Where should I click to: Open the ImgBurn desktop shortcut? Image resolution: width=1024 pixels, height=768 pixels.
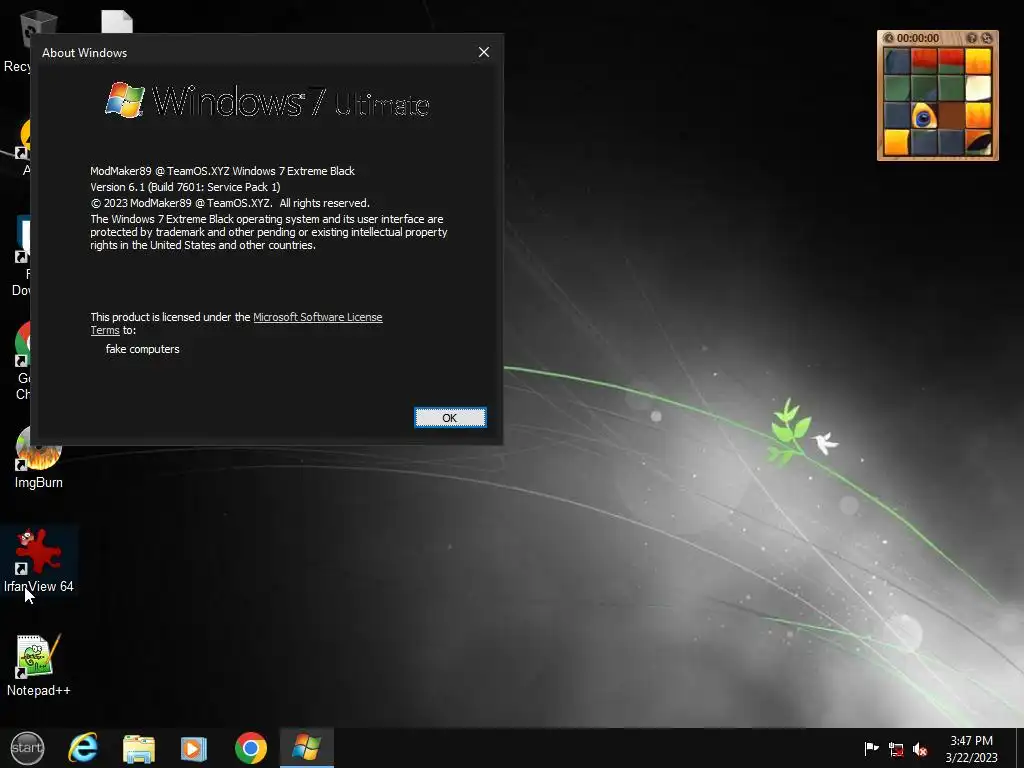pos(39,457)
